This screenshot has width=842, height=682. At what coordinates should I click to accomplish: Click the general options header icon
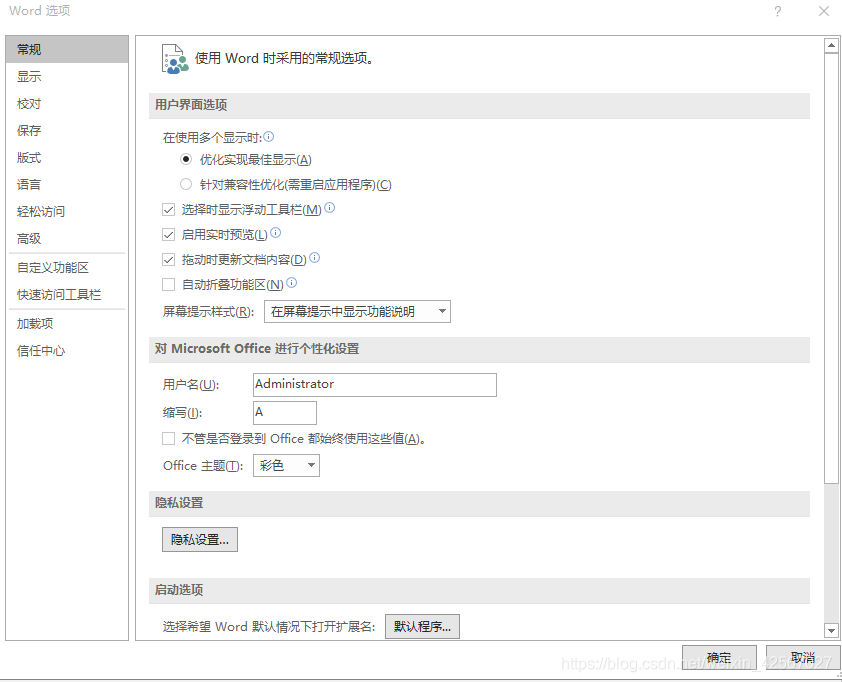pyautogui.click(x=175, y=59)
